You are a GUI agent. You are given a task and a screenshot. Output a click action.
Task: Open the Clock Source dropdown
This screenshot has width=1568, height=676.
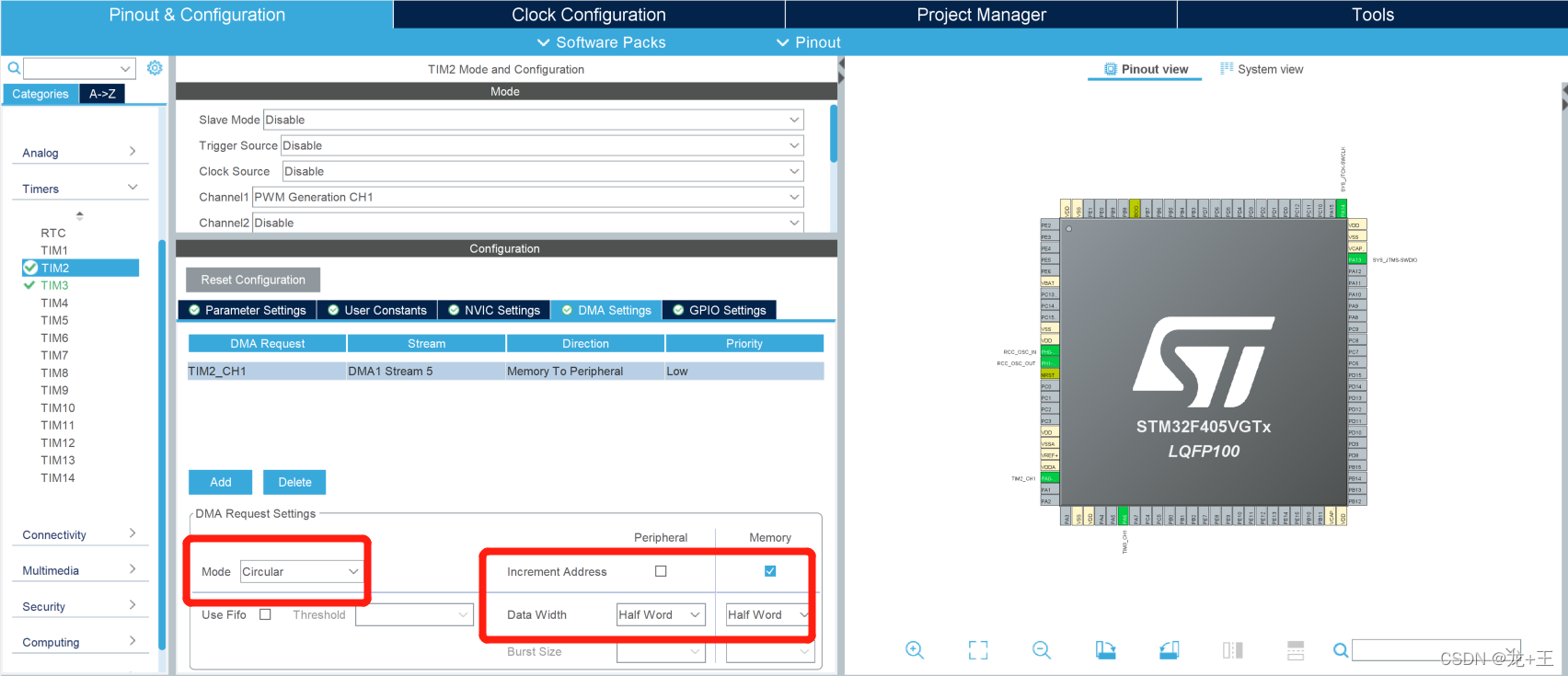pyautogui.click(x=543, y=171)
